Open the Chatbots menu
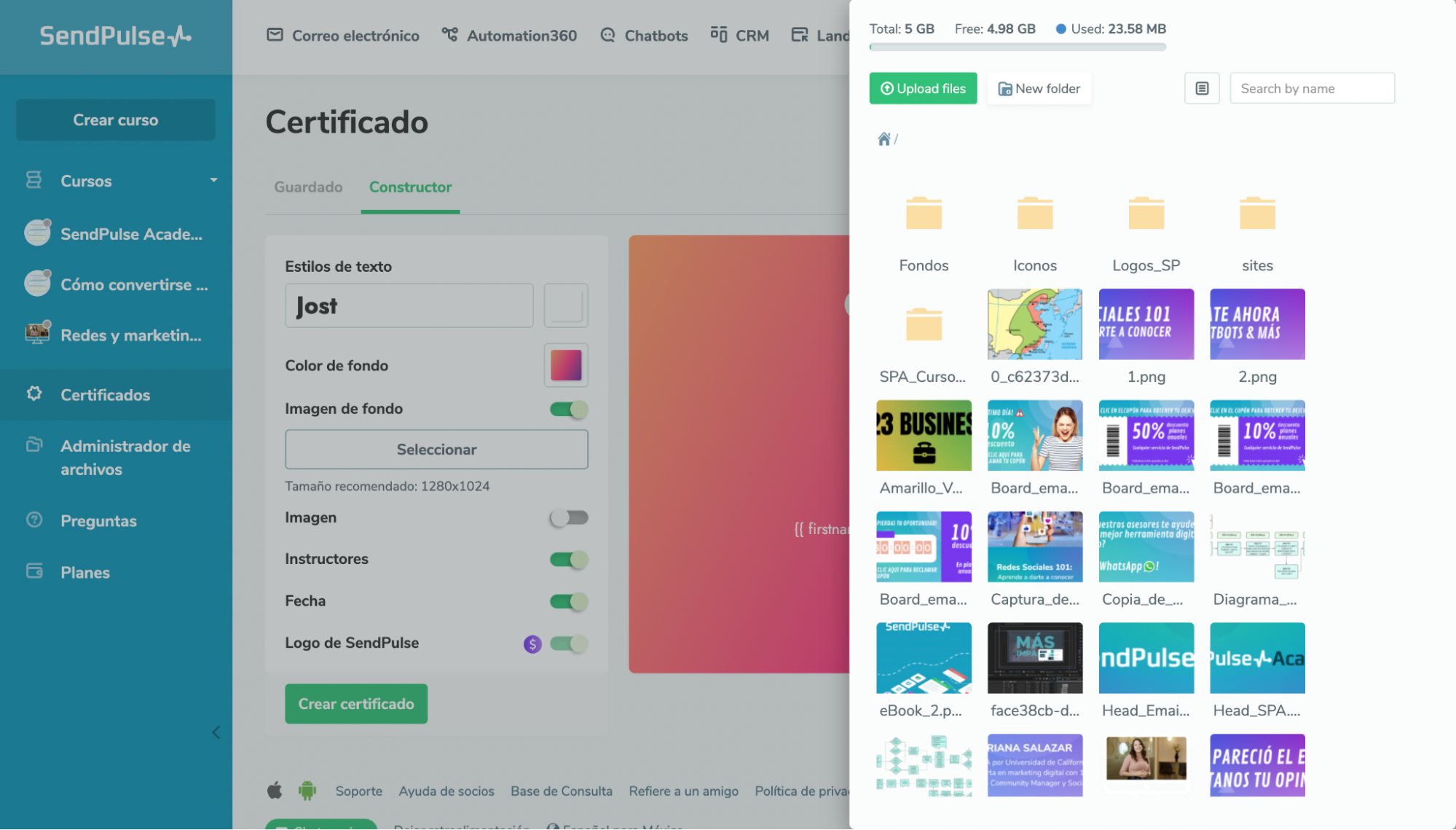 click(644, 35)
